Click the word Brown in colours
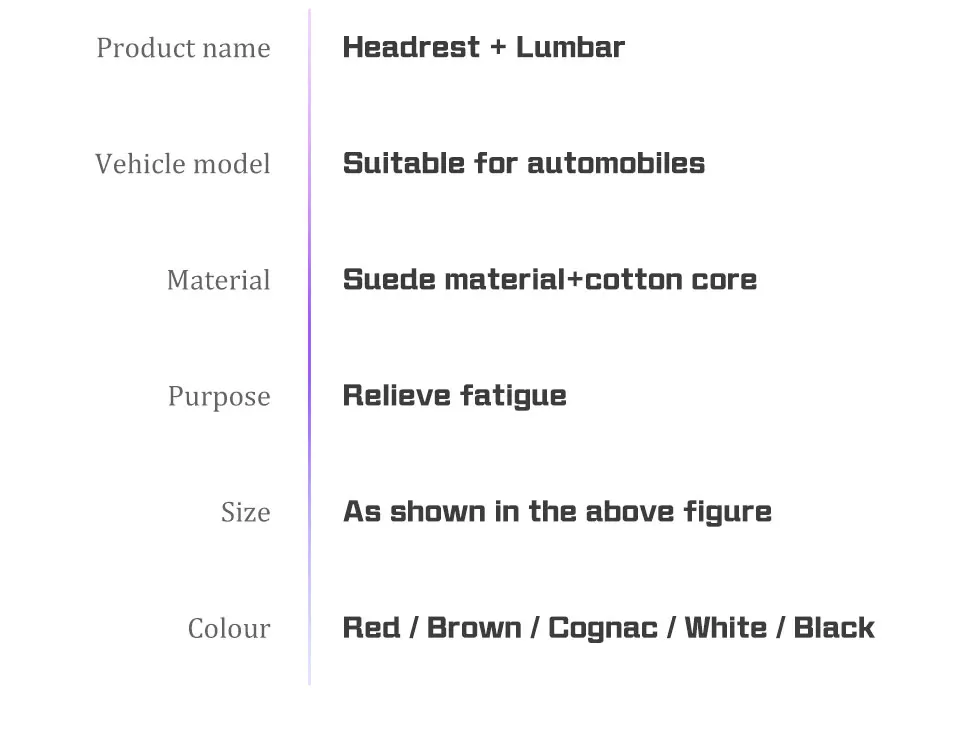The width and height of the screenshot is (960, 733). point(474,628)
